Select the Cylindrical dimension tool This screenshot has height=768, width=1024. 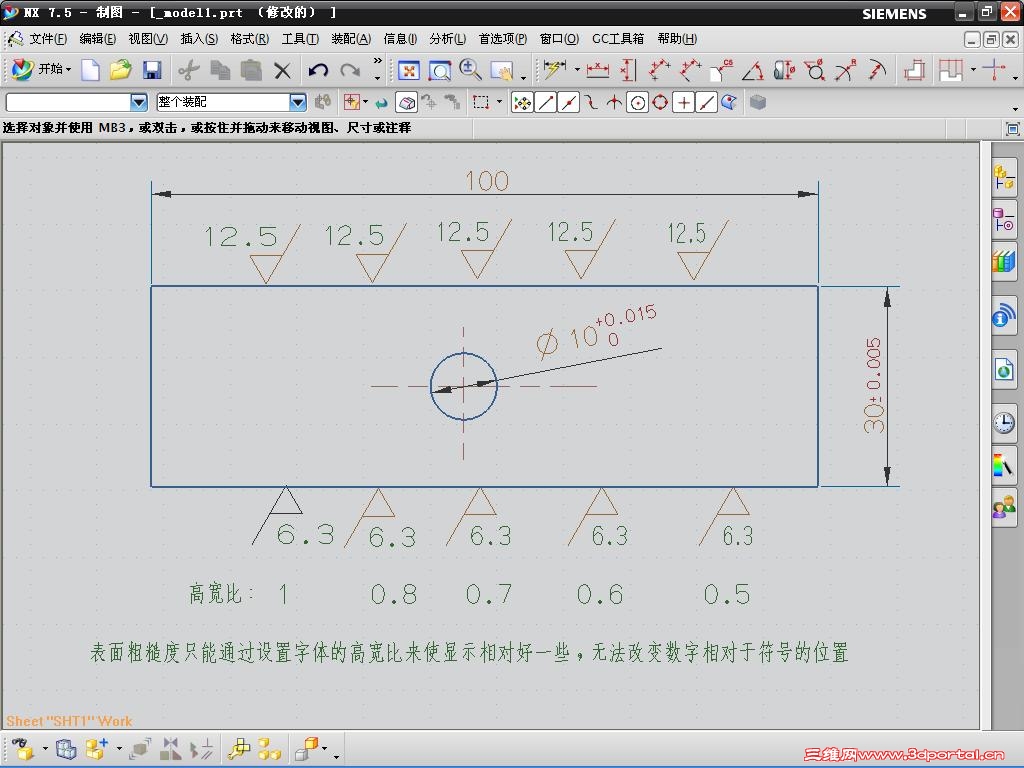[784, 70]
